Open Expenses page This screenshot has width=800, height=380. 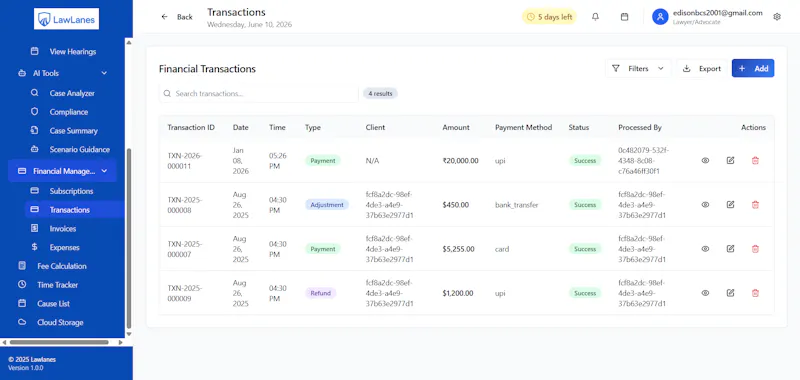(65, 247)
